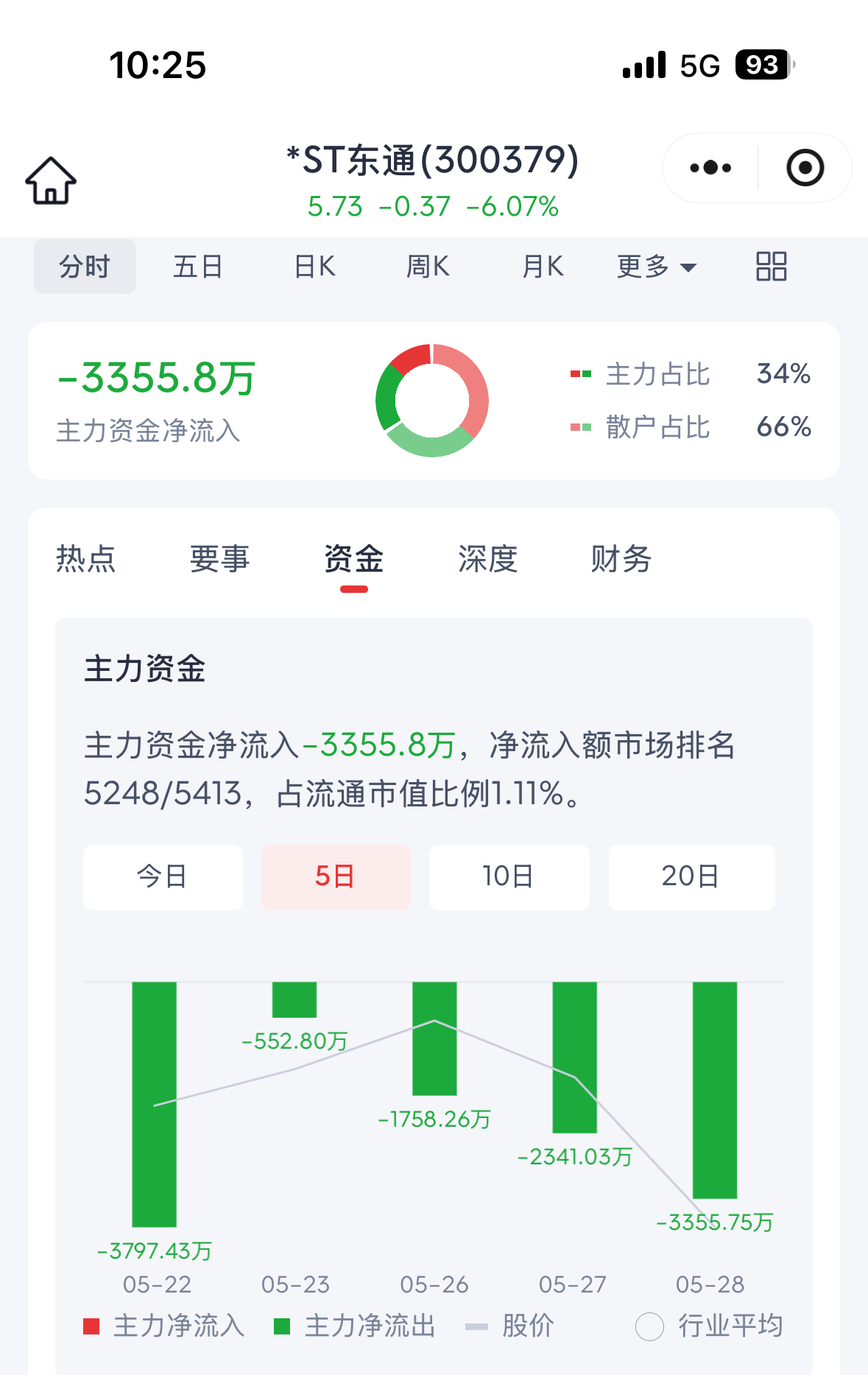
Task: Switch to the 周K chart tab
Action: point(428,266)
